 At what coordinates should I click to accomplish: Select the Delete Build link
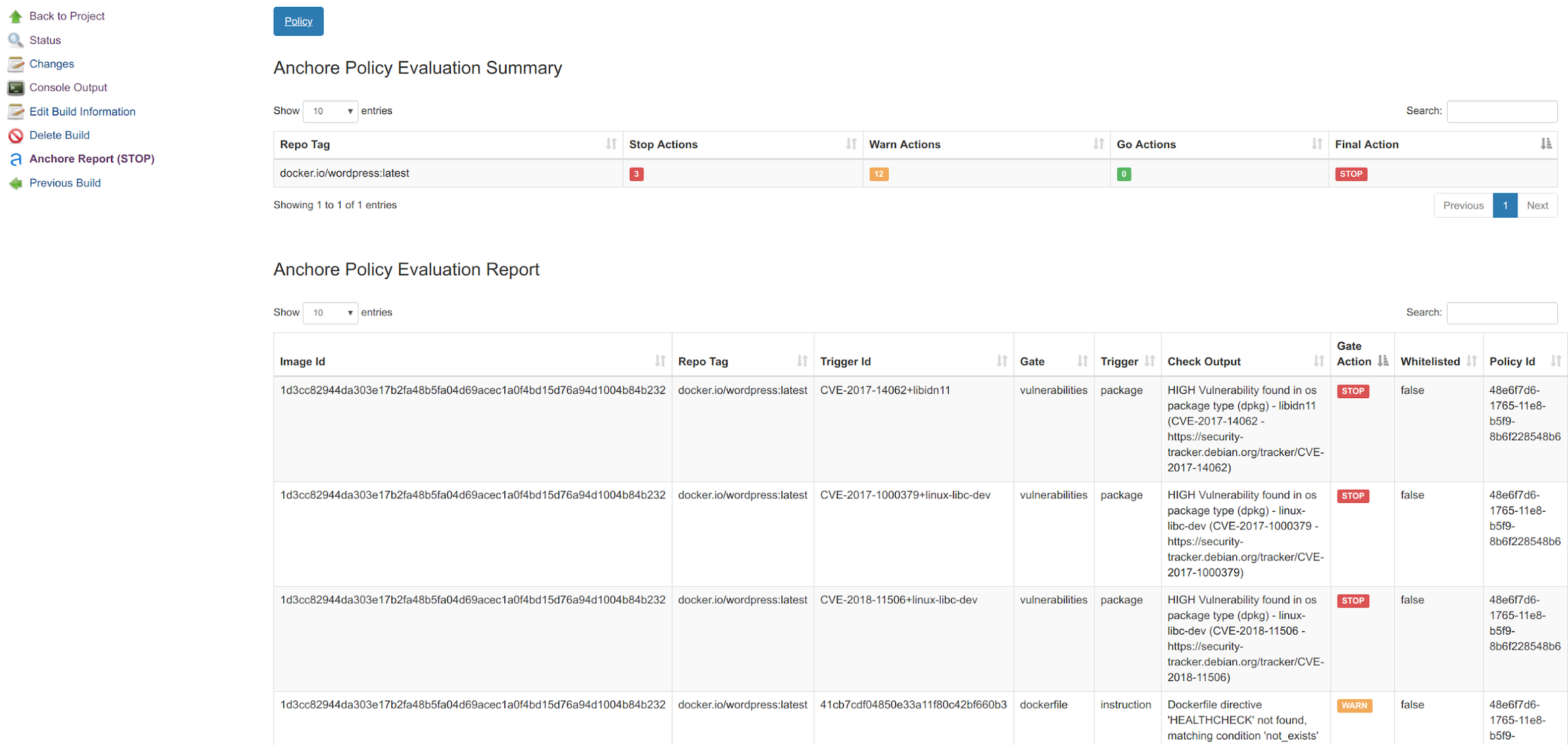click(x=59, y=135)
